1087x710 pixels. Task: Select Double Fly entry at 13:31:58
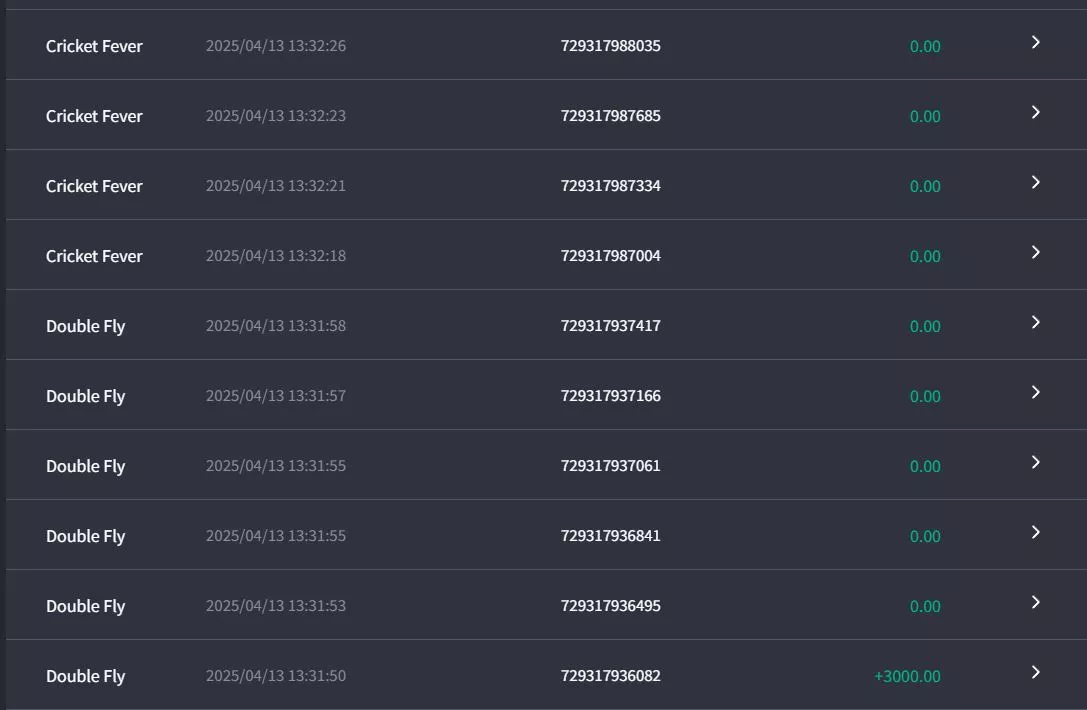[x=546, y=325]
